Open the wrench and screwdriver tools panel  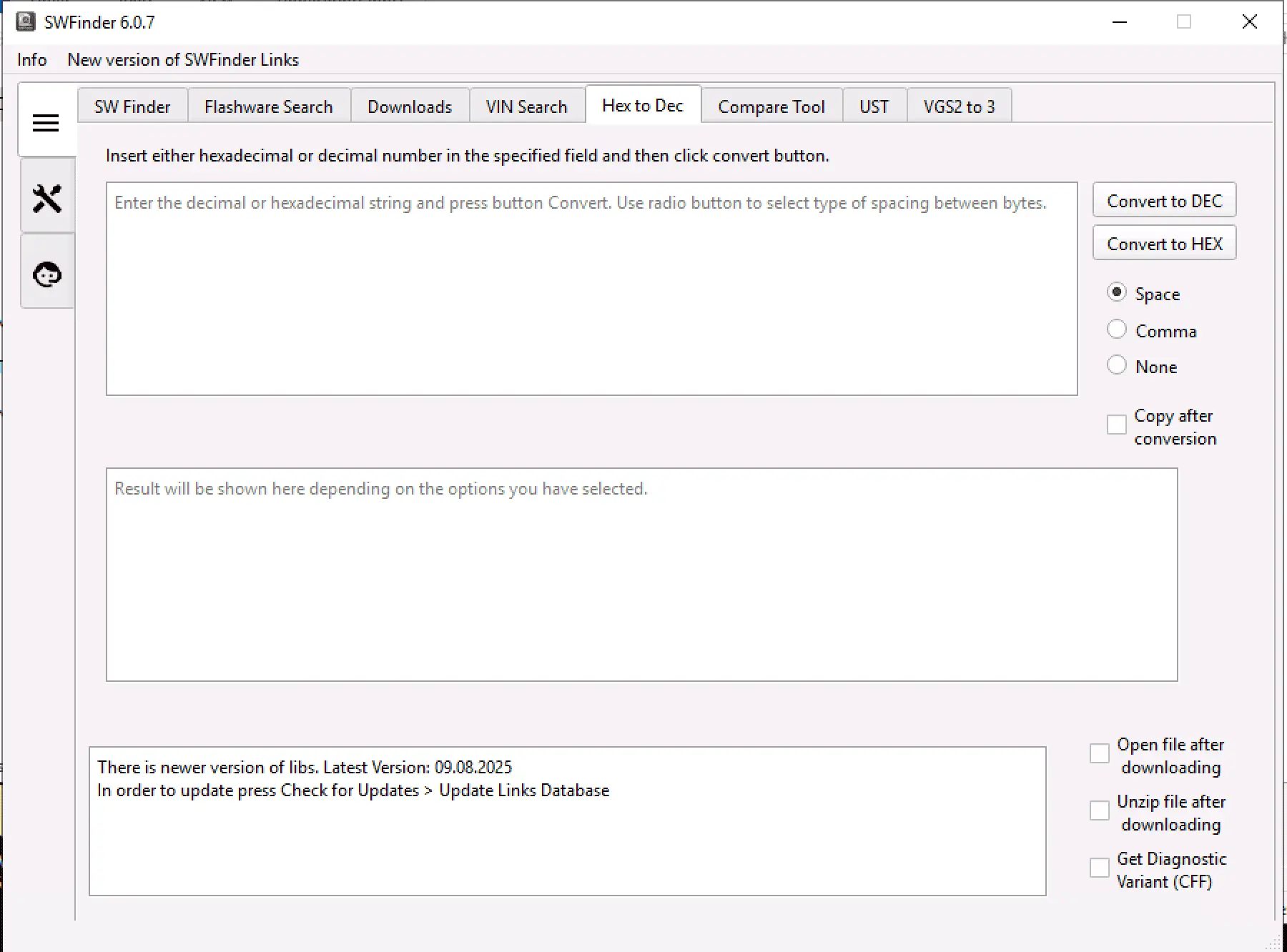[47, 198]
